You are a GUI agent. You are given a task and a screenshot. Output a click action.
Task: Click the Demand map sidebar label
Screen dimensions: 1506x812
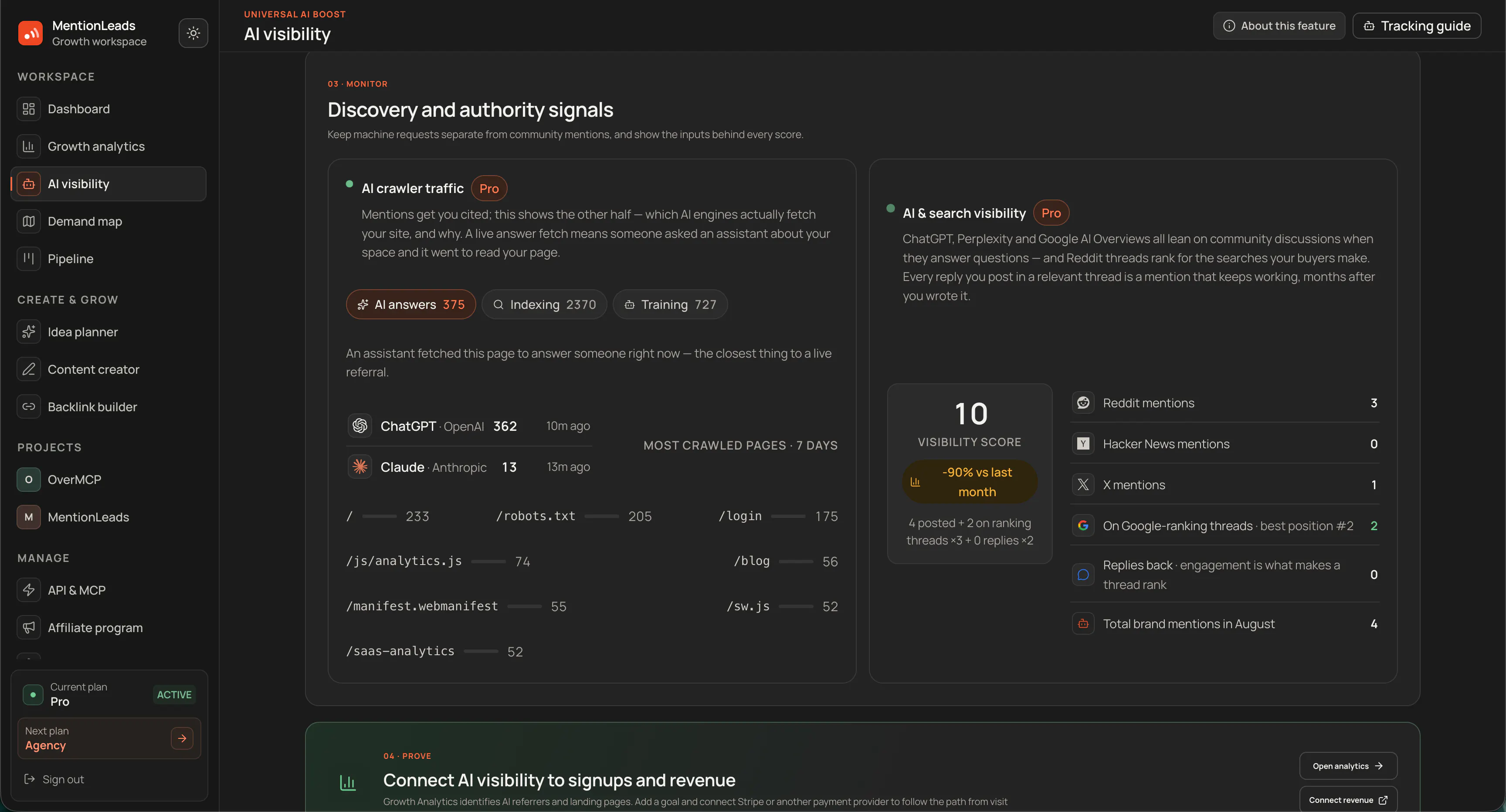click(85, 222)
